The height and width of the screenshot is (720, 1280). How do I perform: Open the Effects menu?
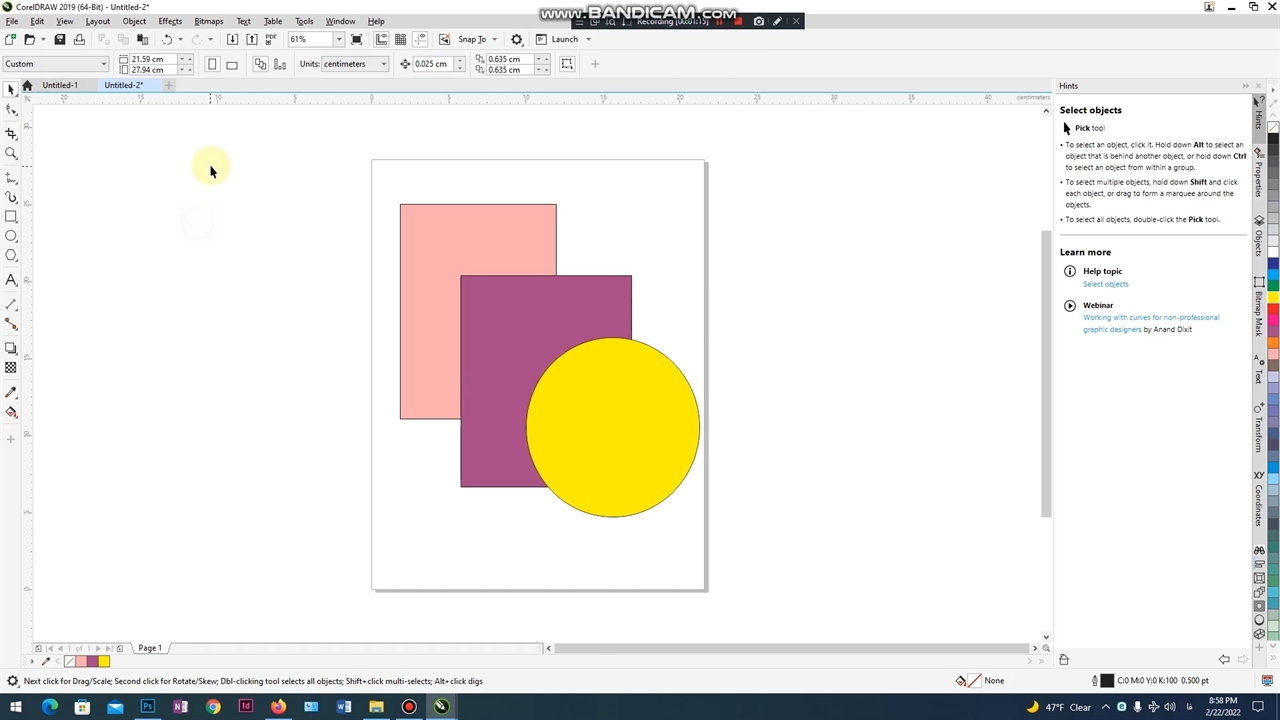(x=170, y=21)
